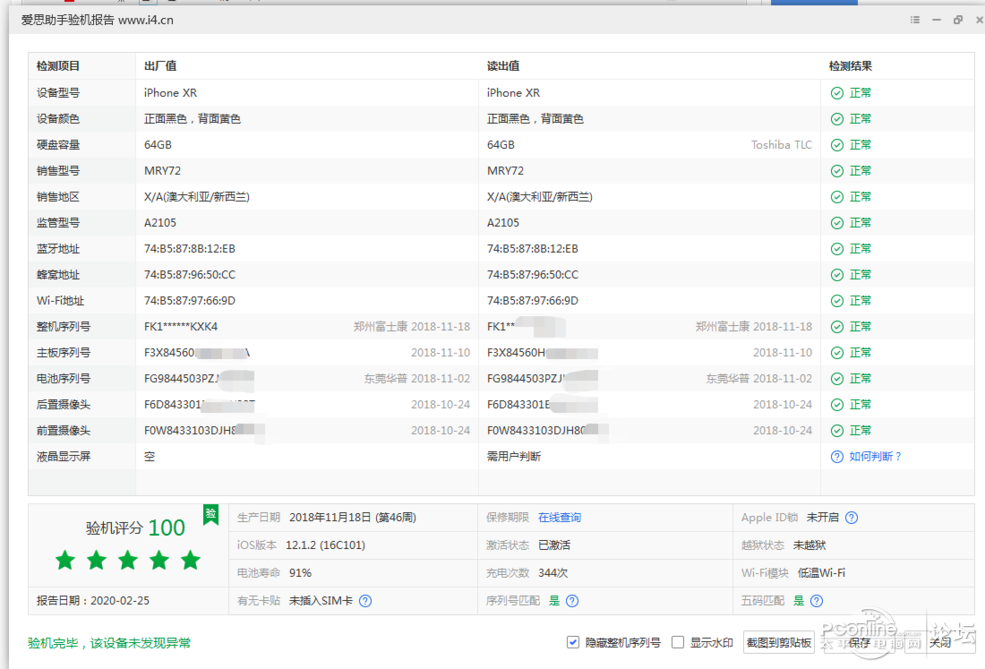The width and height of the screenshot is (985, 669).
Task: Select the factory X/A(澳大利亚/新西兰) cell
Action: (x=197, y=197)
